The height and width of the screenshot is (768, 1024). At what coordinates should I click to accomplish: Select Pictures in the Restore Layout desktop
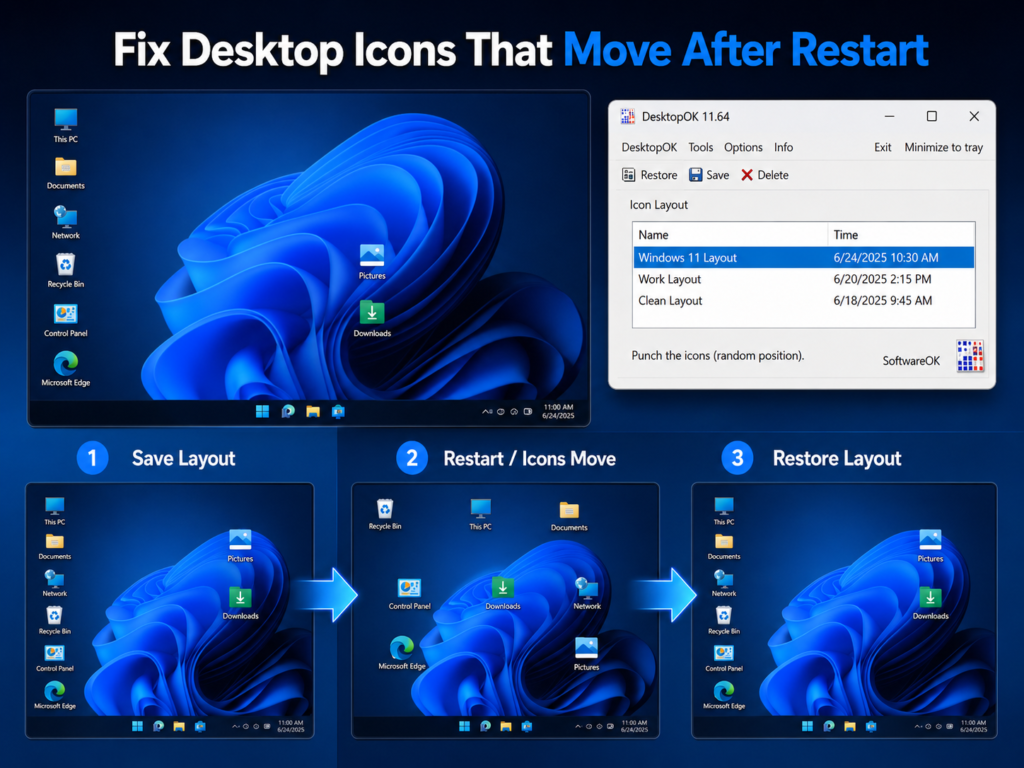click(x=931, y=545)
